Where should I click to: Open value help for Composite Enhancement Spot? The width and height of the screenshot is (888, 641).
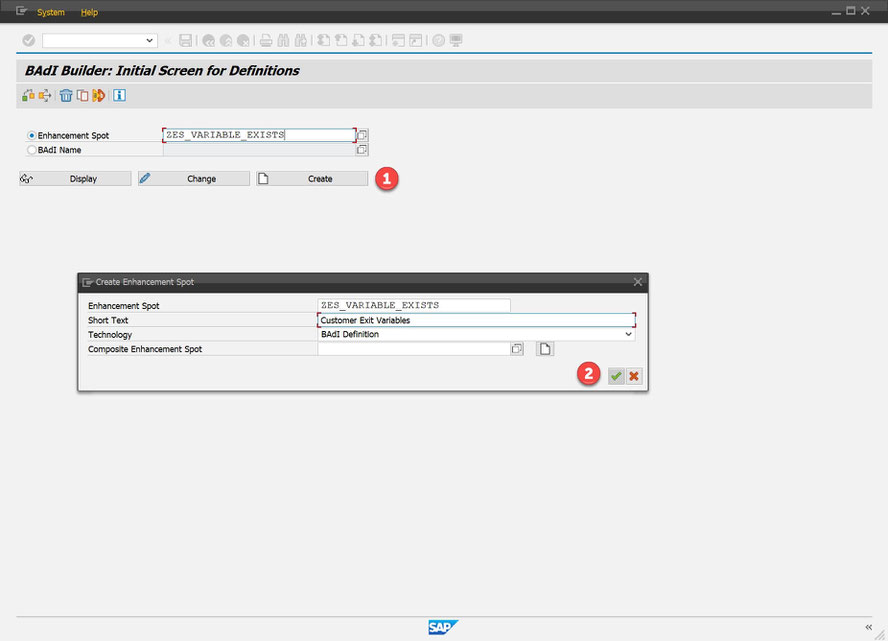point(516,349)
